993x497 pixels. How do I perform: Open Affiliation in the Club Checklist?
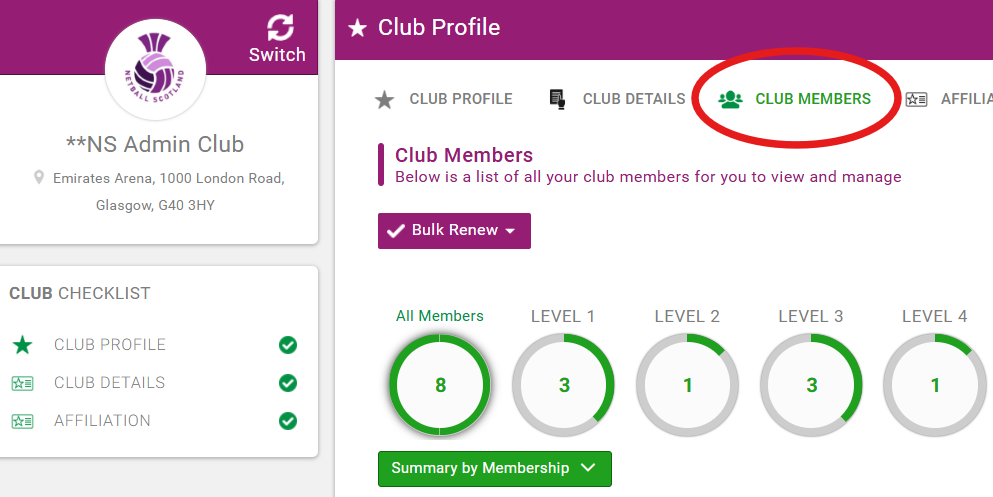click(103, 421)
